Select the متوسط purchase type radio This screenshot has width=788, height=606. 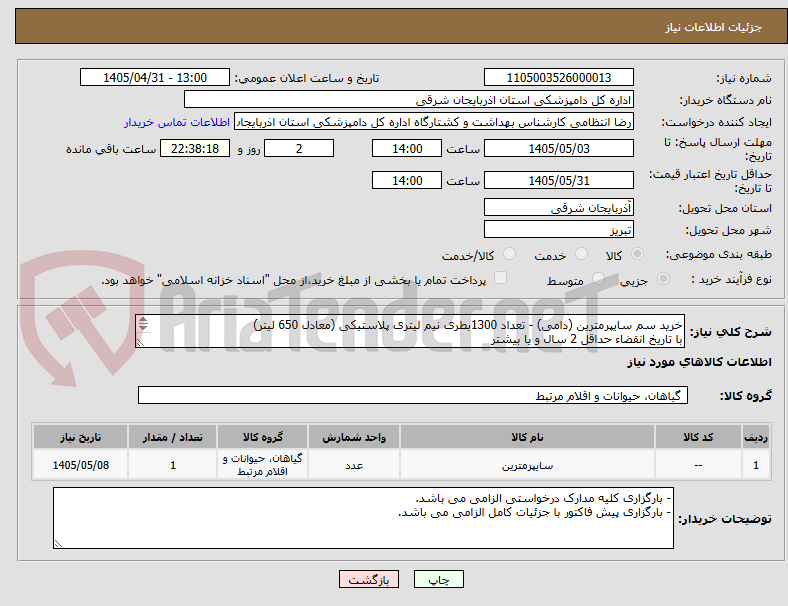point(598,279)
